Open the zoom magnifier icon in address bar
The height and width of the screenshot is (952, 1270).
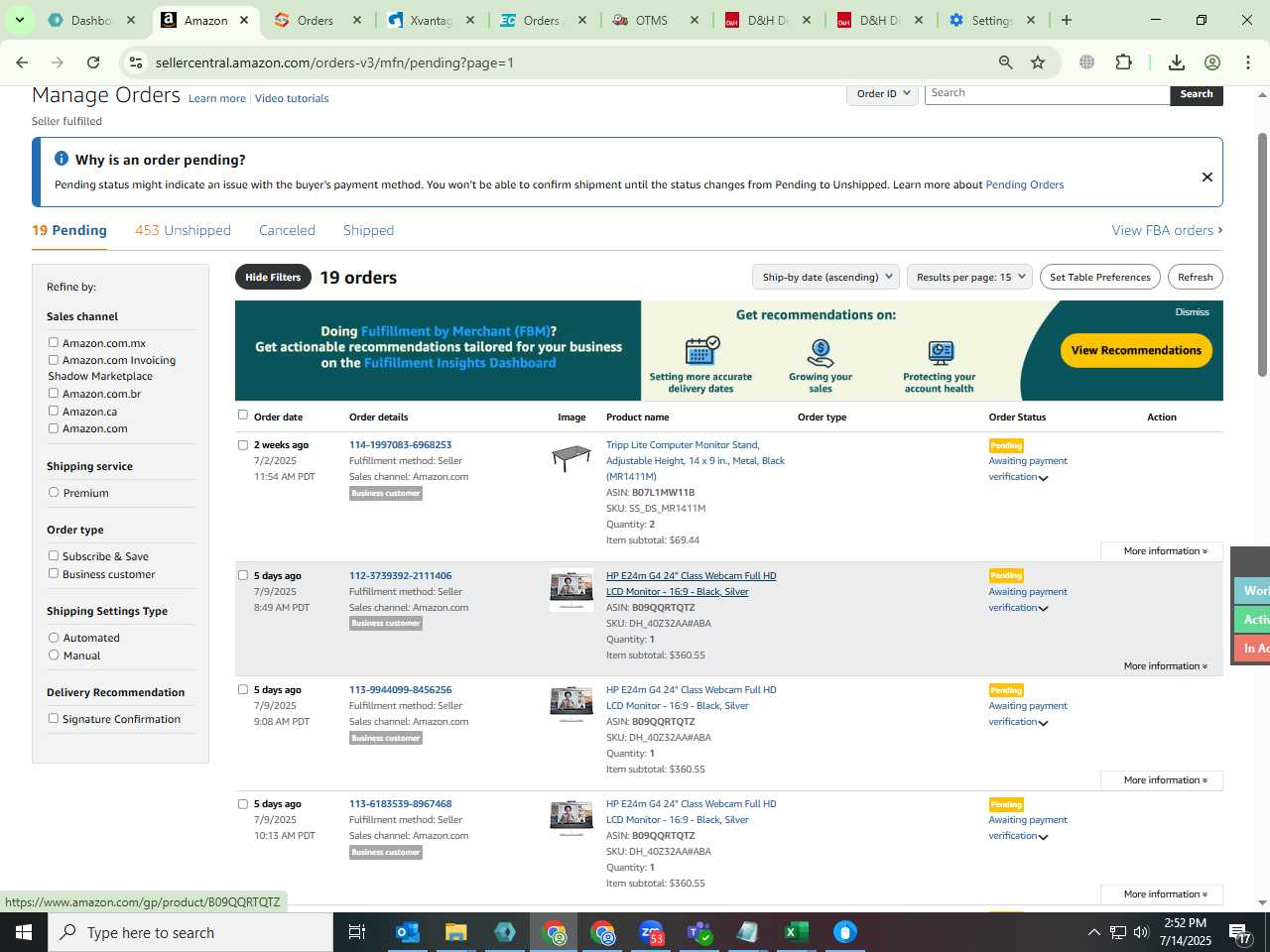pos(1006,62)
